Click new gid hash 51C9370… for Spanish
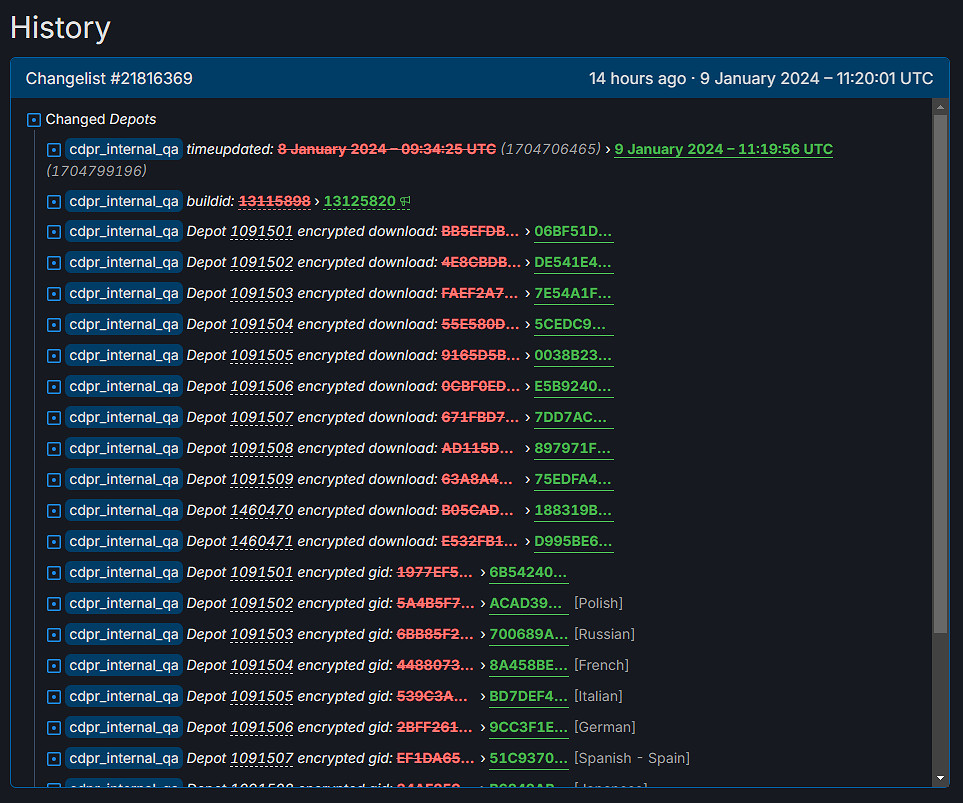The width and height of the screenshot is (963, 803). [x=528, y=759]
